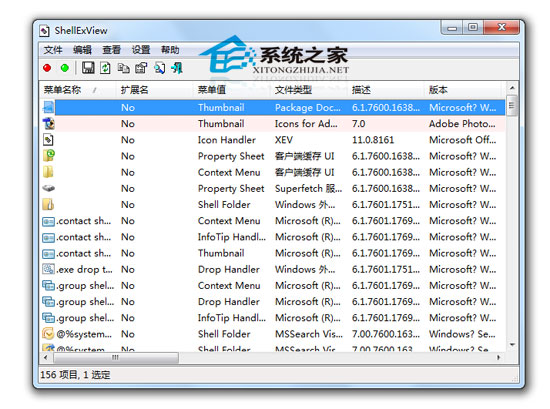Sort by the 文件类型 column header

309,90
